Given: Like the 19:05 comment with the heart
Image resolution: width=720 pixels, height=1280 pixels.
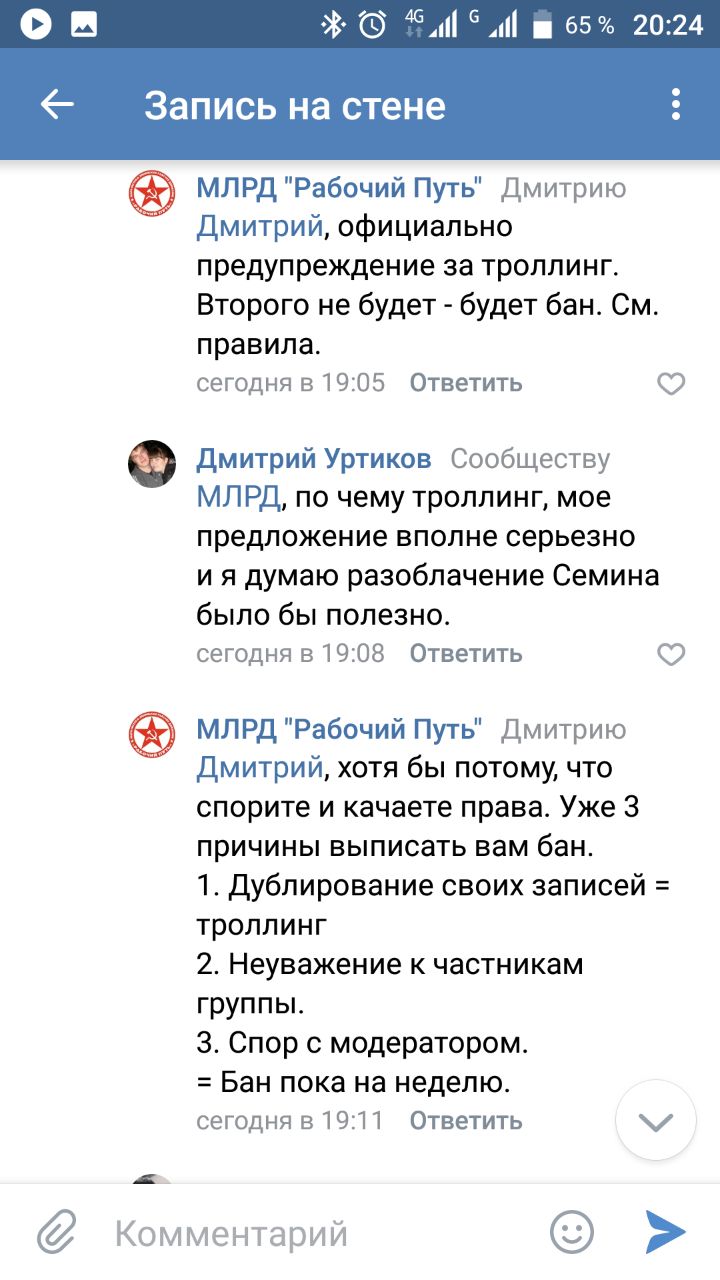Looking at the screenshot, I should pos(671,383).
